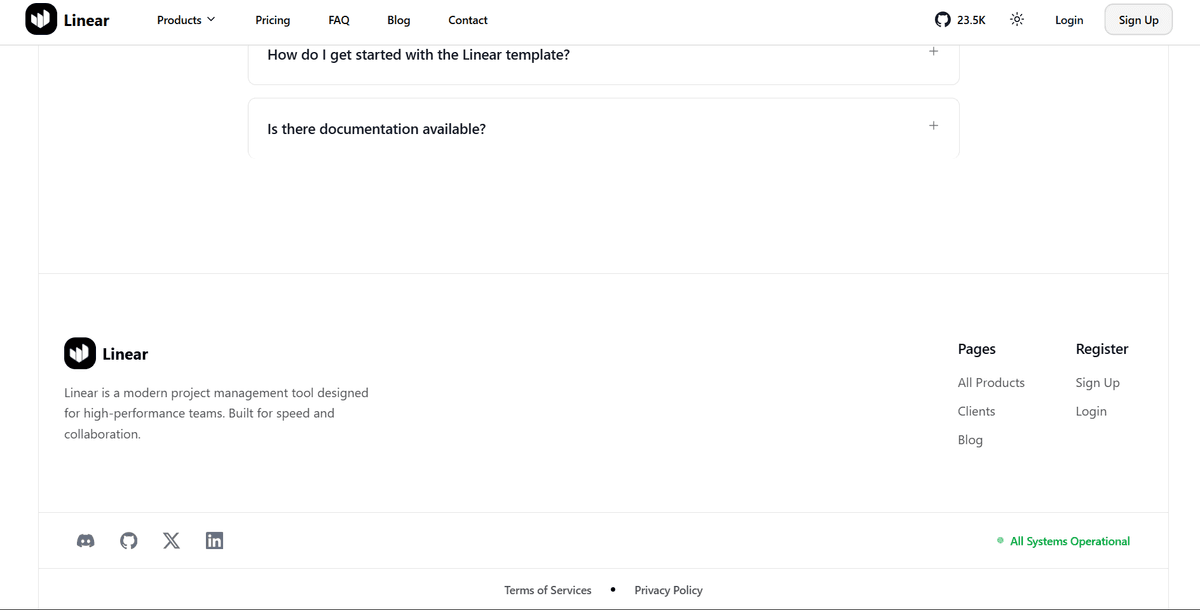Open the Privacy Policy page
Screen dimensions: 1200x610
click(x=668, y=590)
